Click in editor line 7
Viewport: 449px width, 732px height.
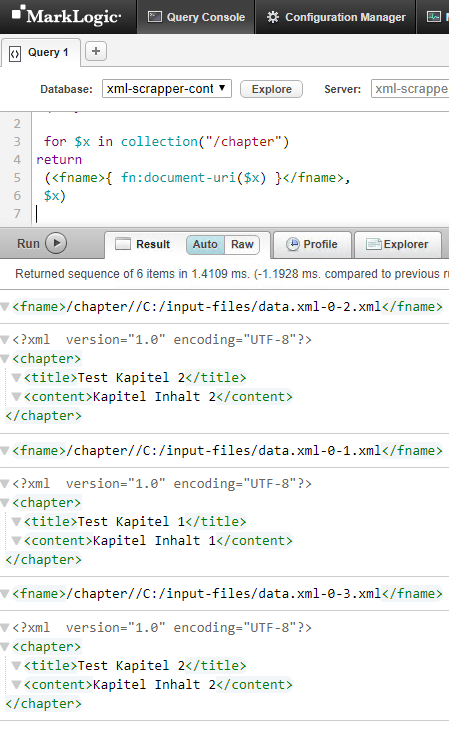tap(233, 213)
